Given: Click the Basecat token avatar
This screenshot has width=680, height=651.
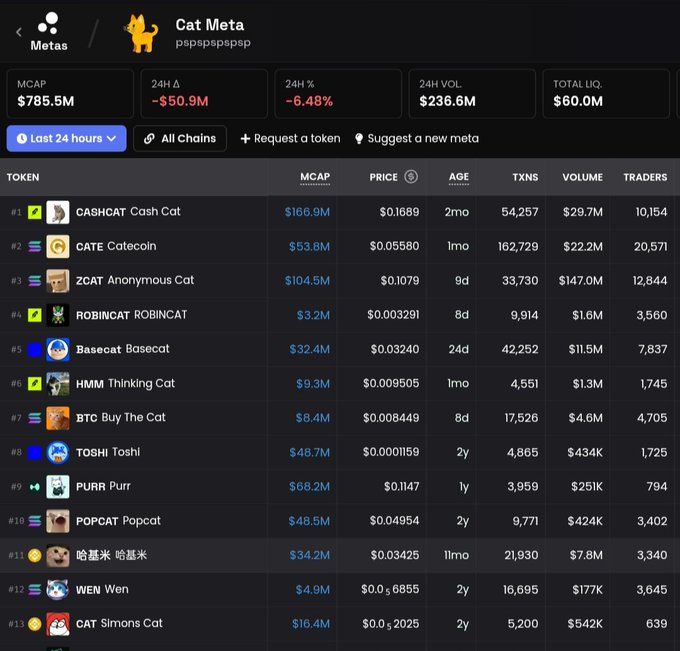Looking at the screenshot, I should click(58, 349).
